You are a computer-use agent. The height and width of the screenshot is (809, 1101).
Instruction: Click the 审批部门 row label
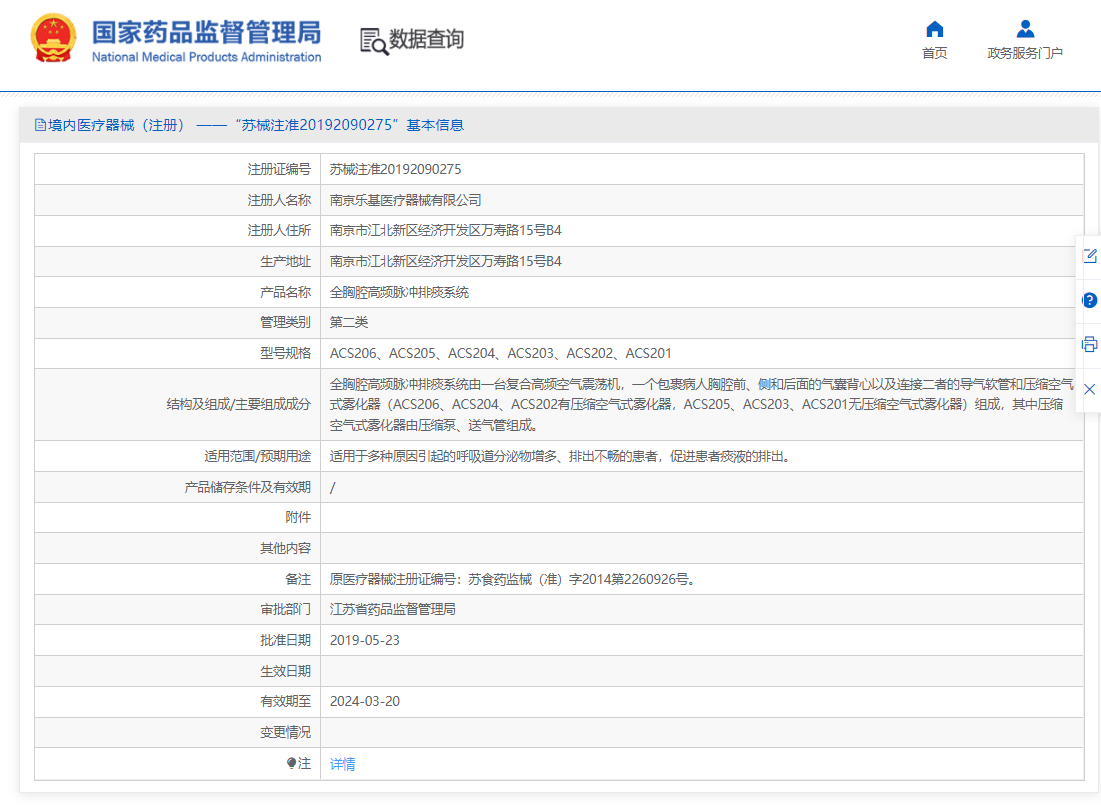point(285,610)
